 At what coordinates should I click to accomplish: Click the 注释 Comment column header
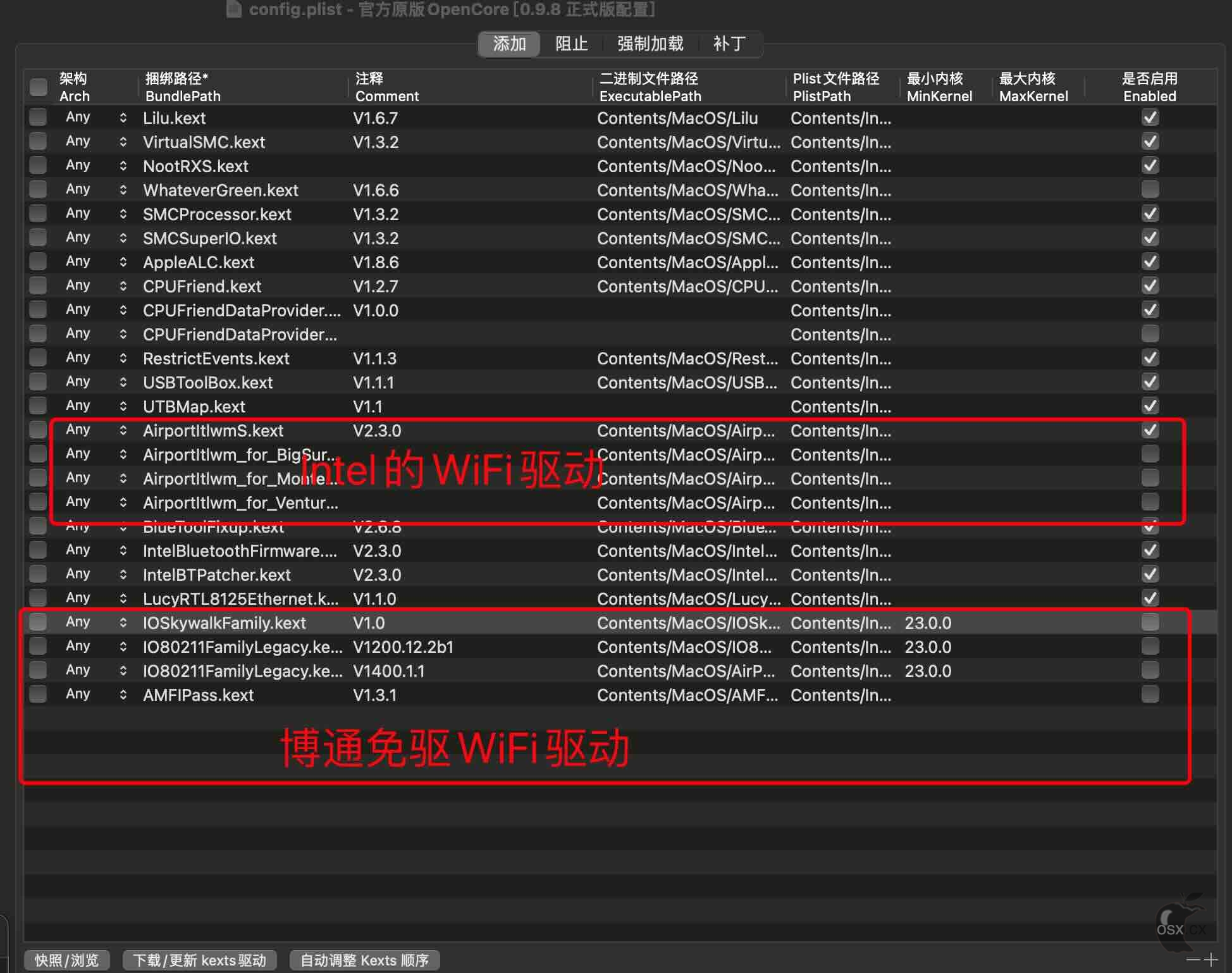point(470,87)
